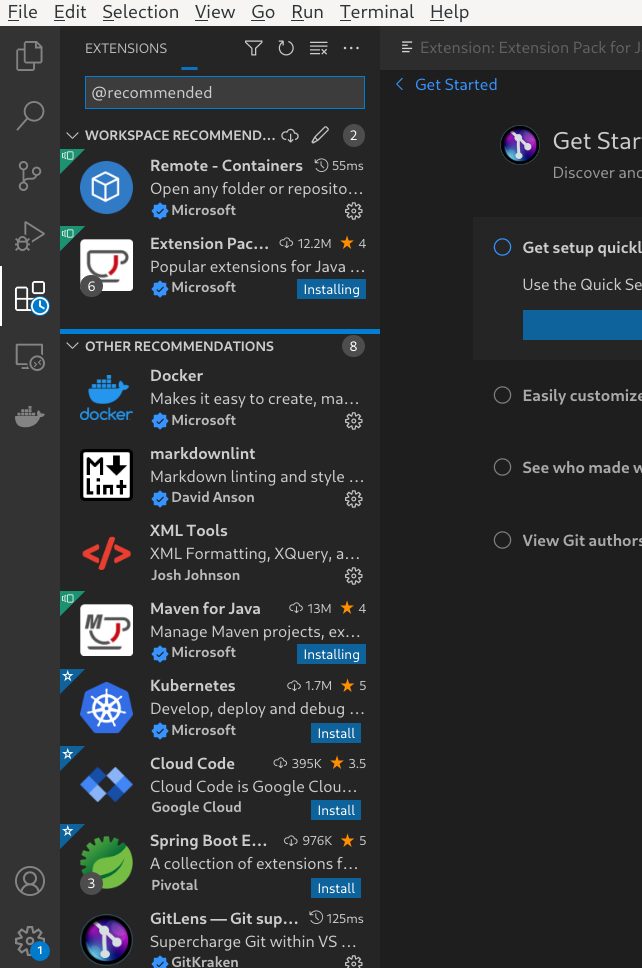Open the Source Control view
The image size is (642, 968).
click(x=30, y=175)
